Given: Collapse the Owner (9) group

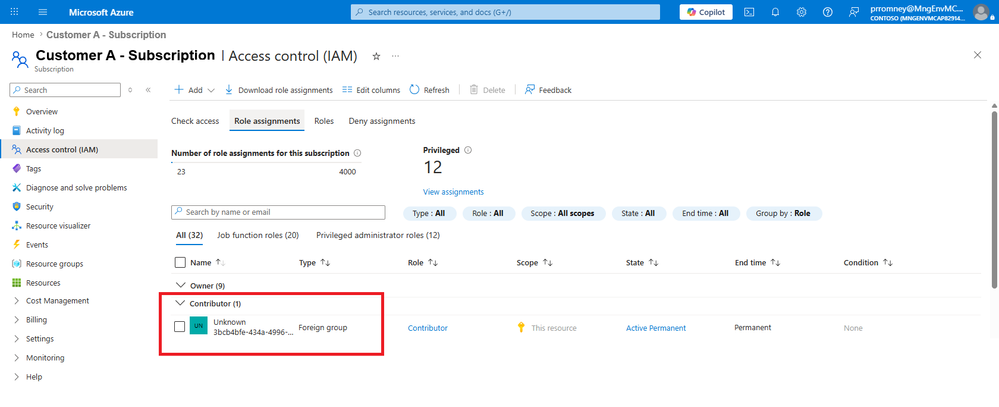Looking at the screenshot, I should coord(180,285).
